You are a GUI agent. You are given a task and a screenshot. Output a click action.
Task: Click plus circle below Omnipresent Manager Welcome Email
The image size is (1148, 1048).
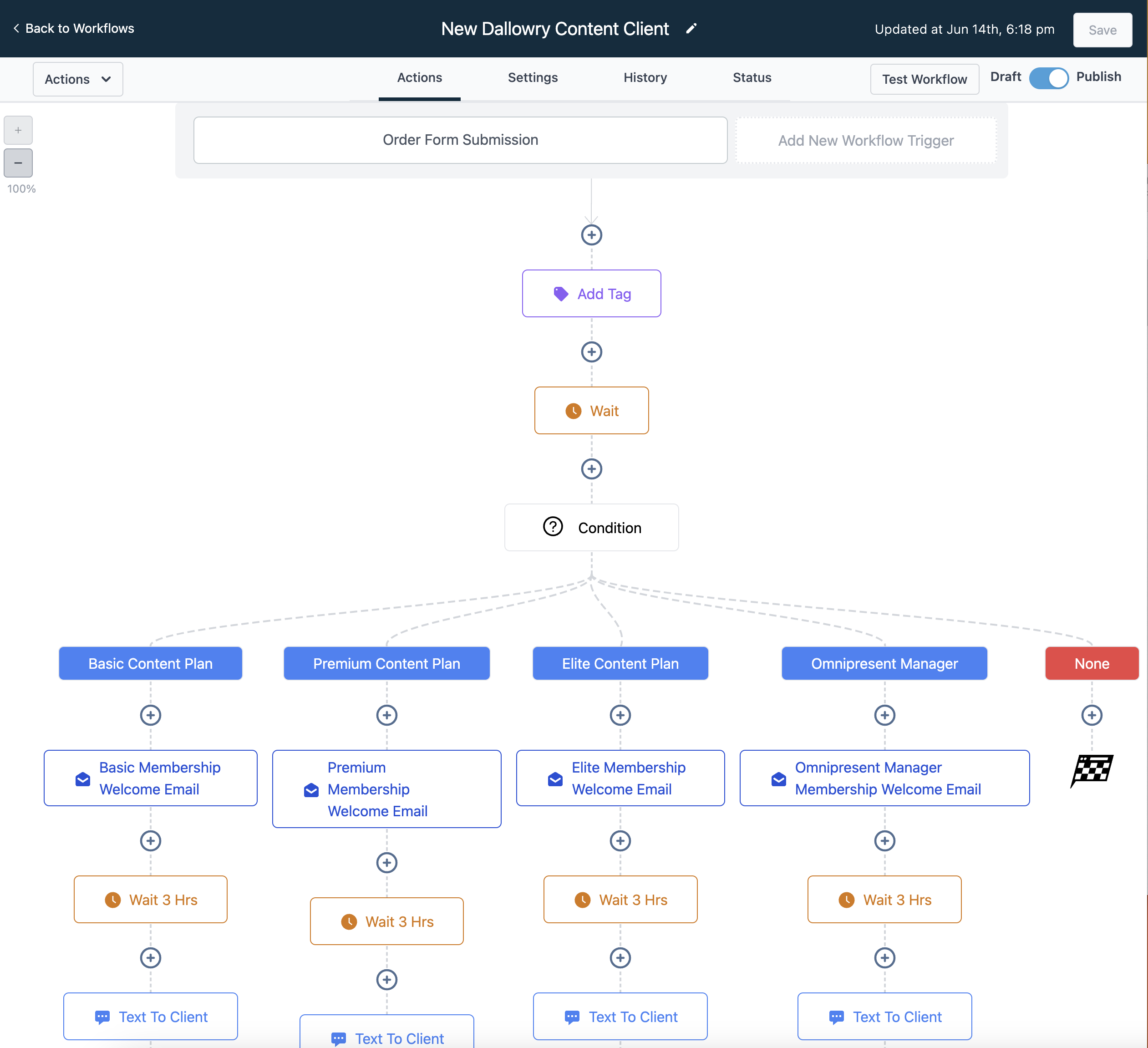click(x=884, y=841)
